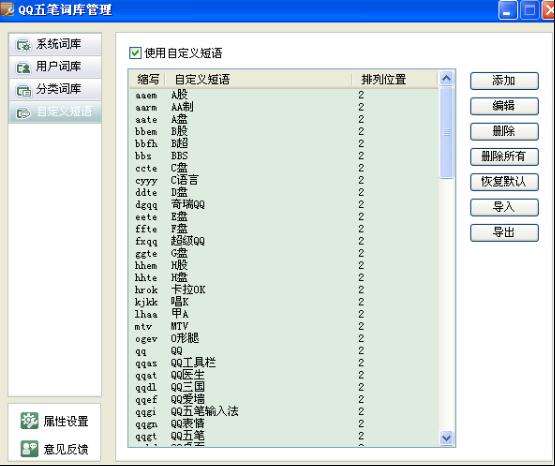Click the 恢复默认 button
Image resolution: width=555 pixels, height=466 pixels.
pyautogui.click(x=504, y=182)
